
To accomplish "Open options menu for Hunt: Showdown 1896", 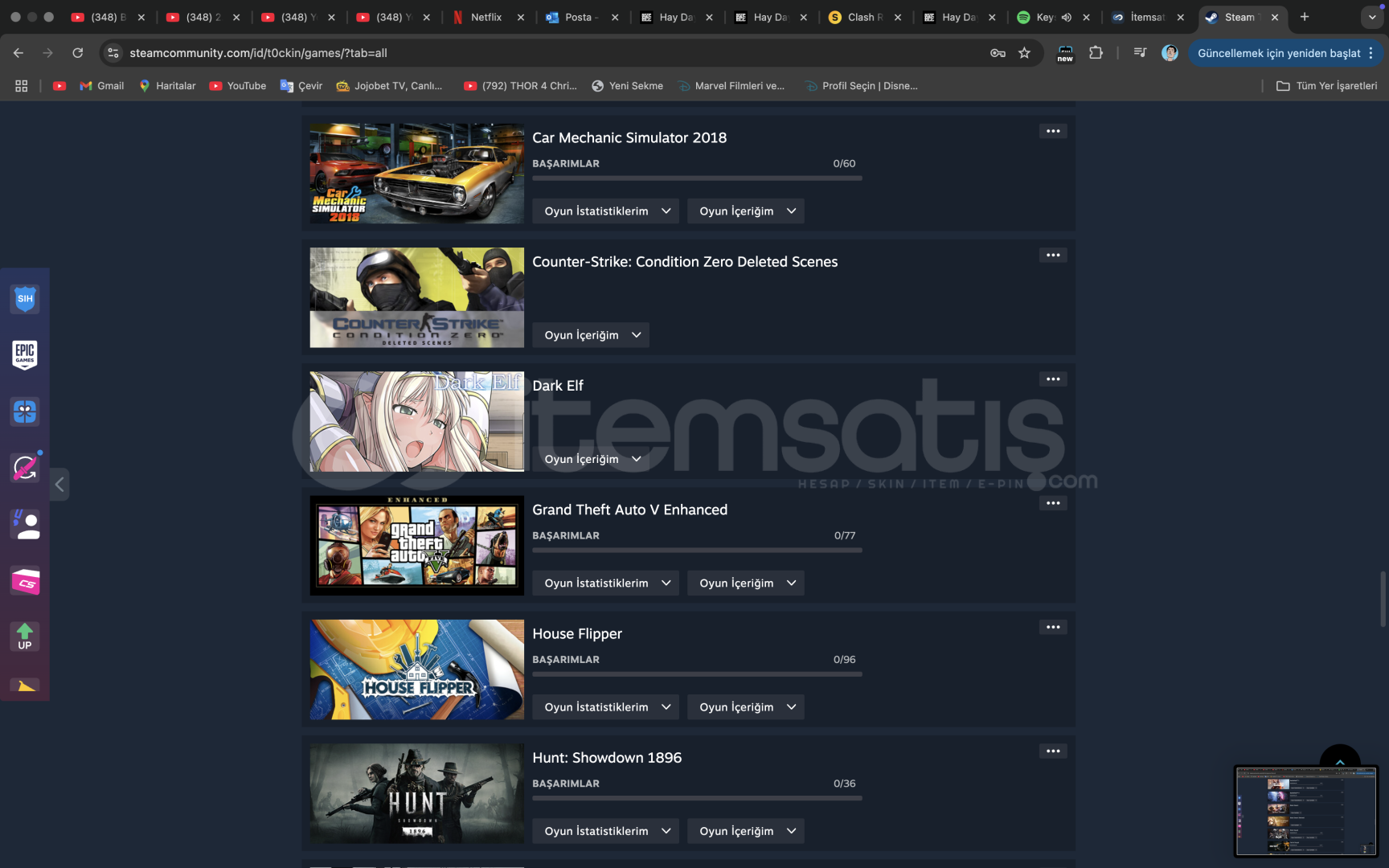I will 1053,751.
